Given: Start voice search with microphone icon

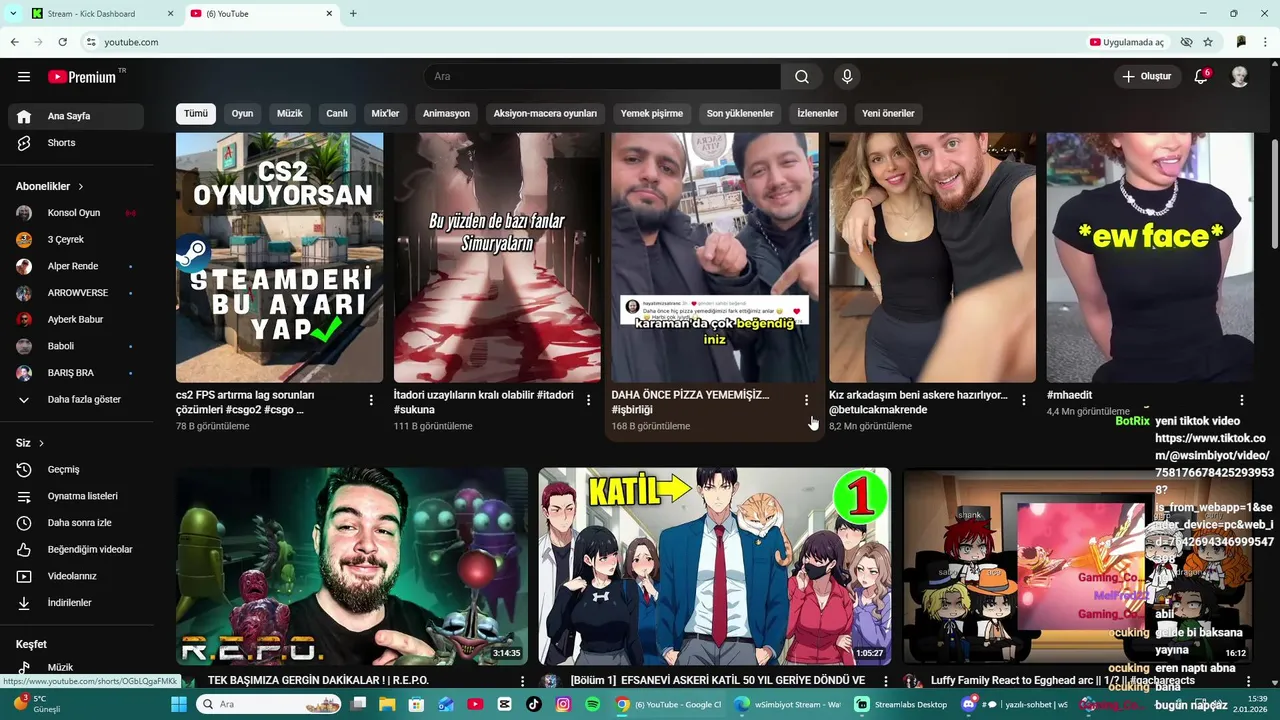Looking at the screenshot, I should click(847, 77).
